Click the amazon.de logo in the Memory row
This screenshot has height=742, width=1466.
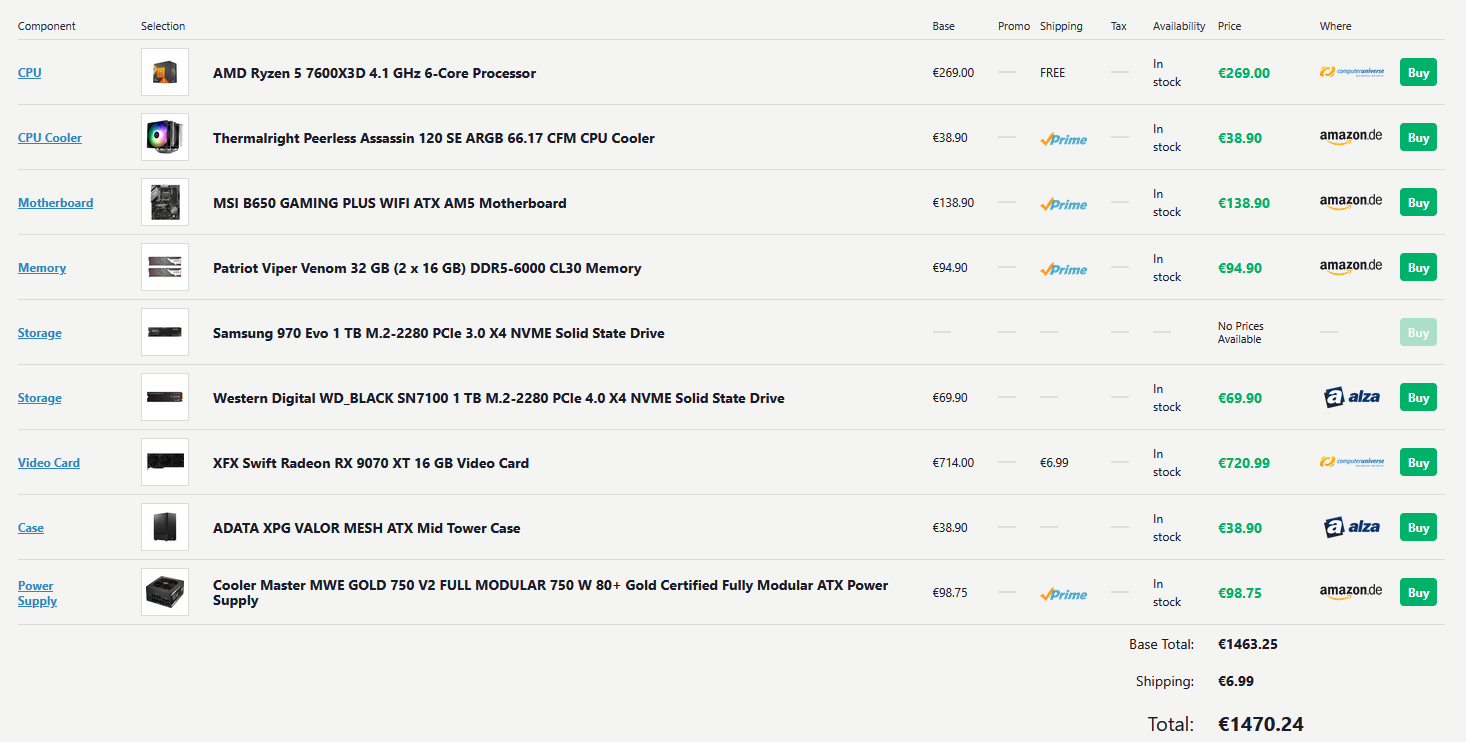[1351, 267]
